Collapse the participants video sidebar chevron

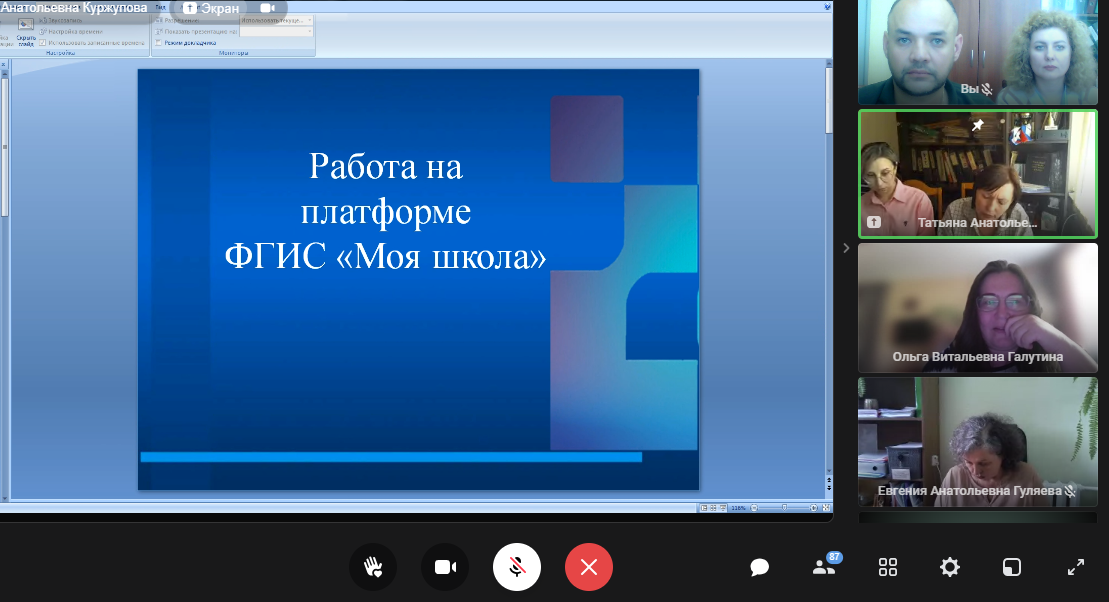click(846, 248)
